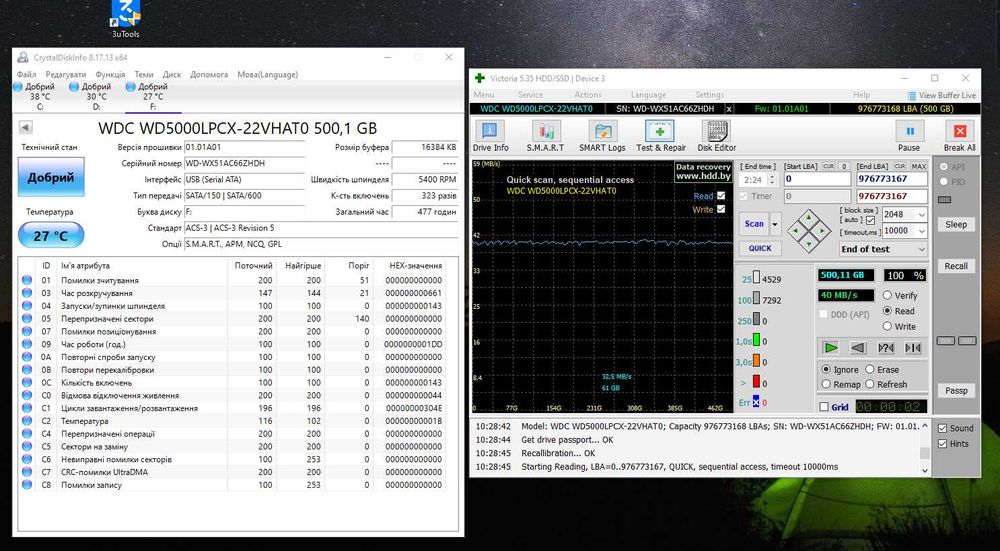Image resolution: width=1000 pixels, height=551 pixels.
Task: Click View Buffer Live icon
Action: tap(912, 95)
